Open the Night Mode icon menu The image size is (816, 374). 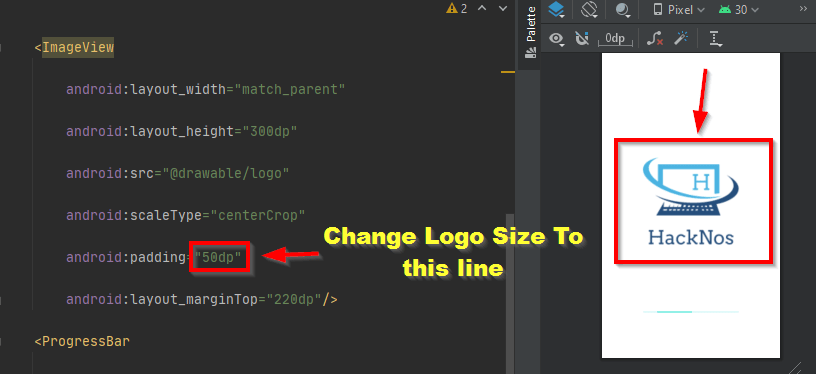(x=622, y=10)
